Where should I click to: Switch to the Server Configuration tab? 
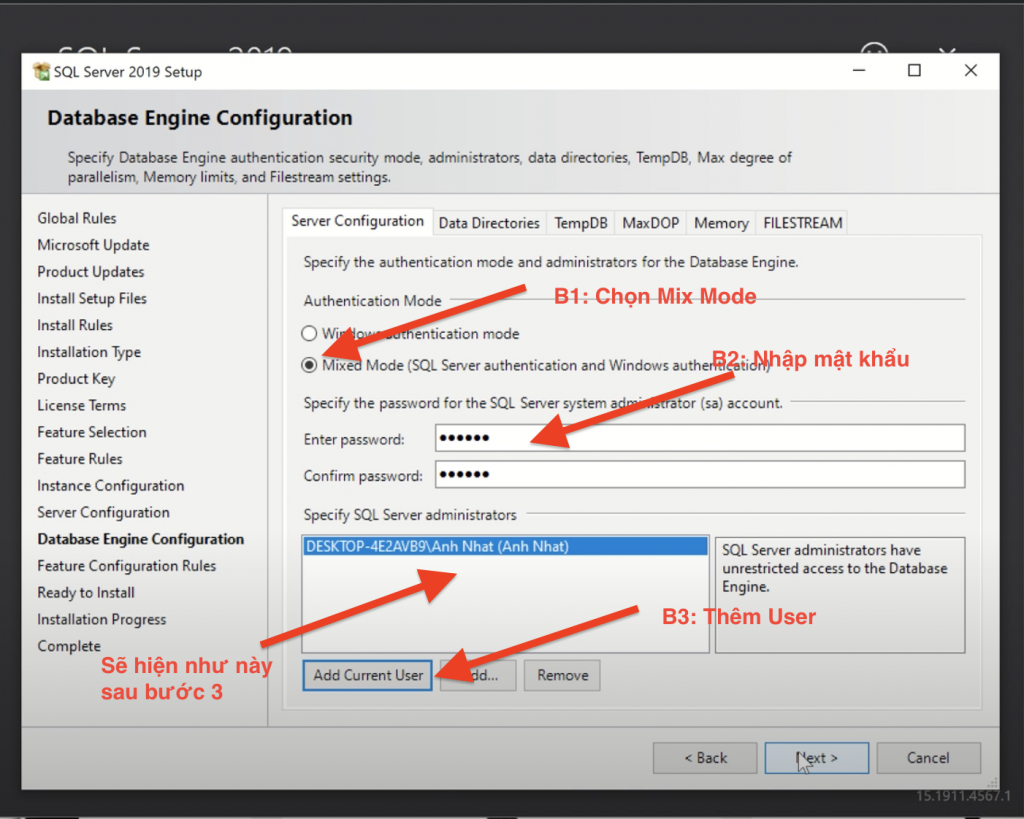coord(357,221)
